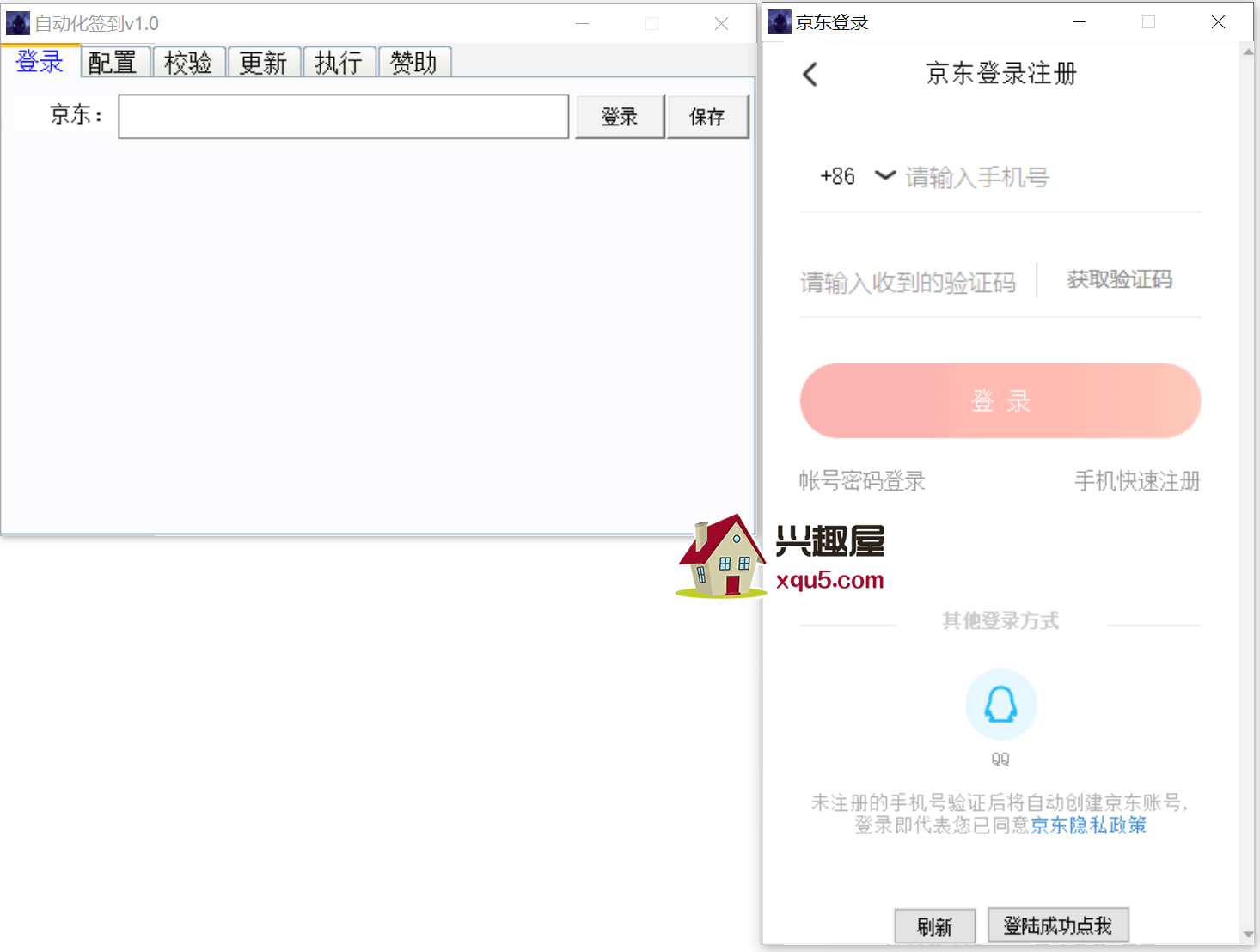This screenshot has height=952, width=1260.
Task: Open the 校验 tab
Action: tap(189, 62)
